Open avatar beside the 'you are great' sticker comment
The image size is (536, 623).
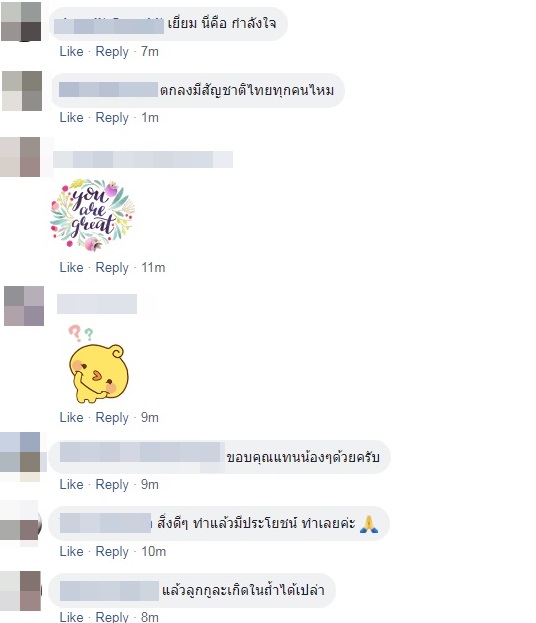(x=20, y=157)
